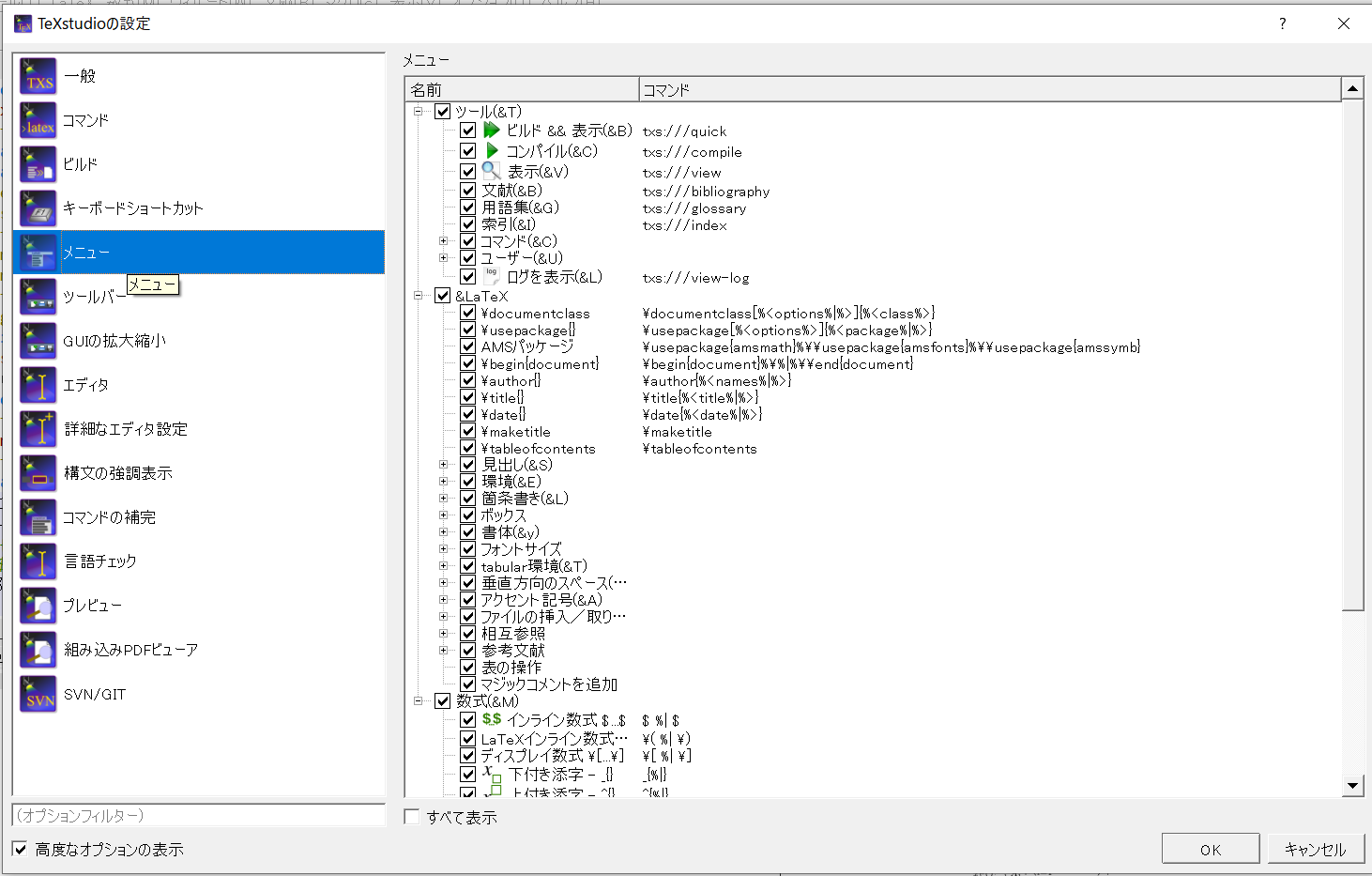Click the ? help button in title bar
The width and height of the screenshot is (1372, 876).
pos(1283,23)
